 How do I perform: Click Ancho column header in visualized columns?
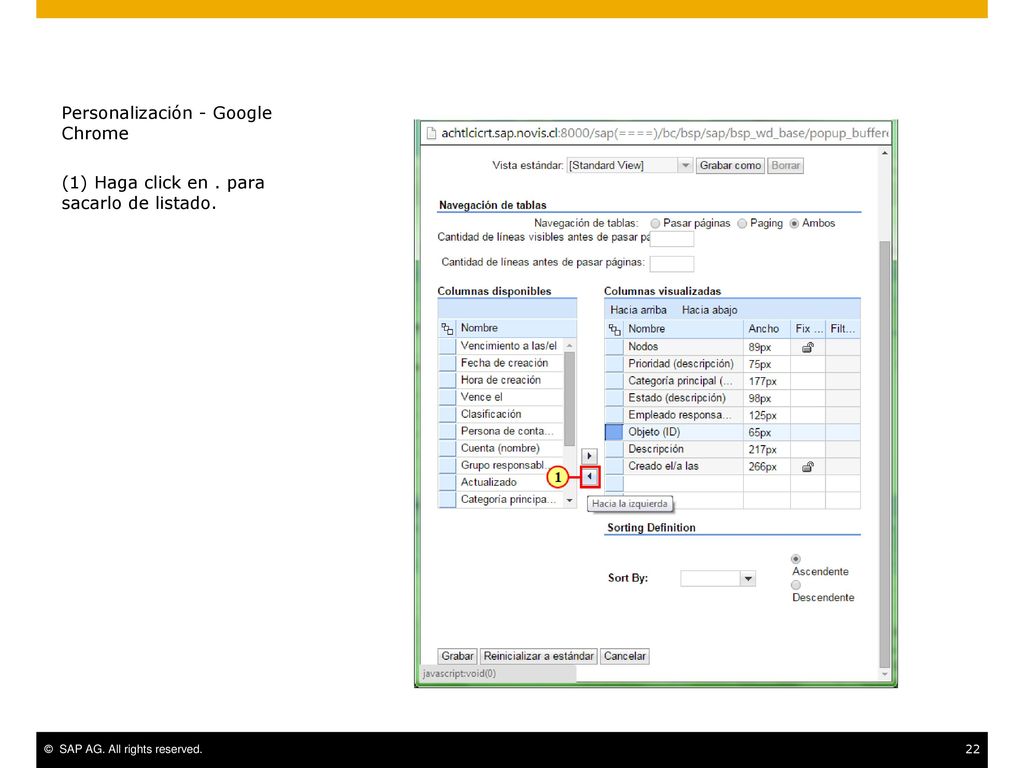767,329
